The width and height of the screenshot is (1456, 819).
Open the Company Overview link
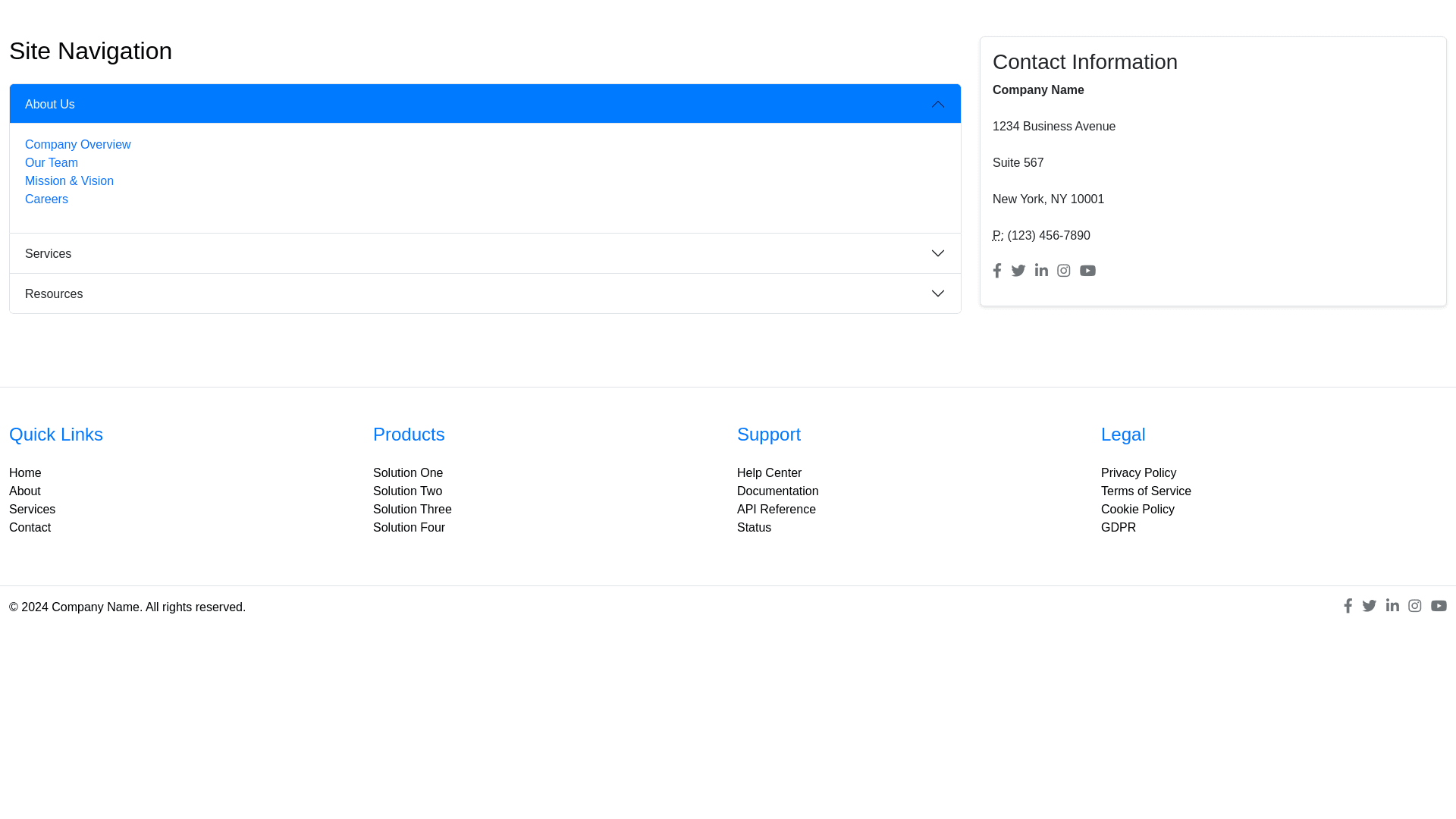[77, 144]
